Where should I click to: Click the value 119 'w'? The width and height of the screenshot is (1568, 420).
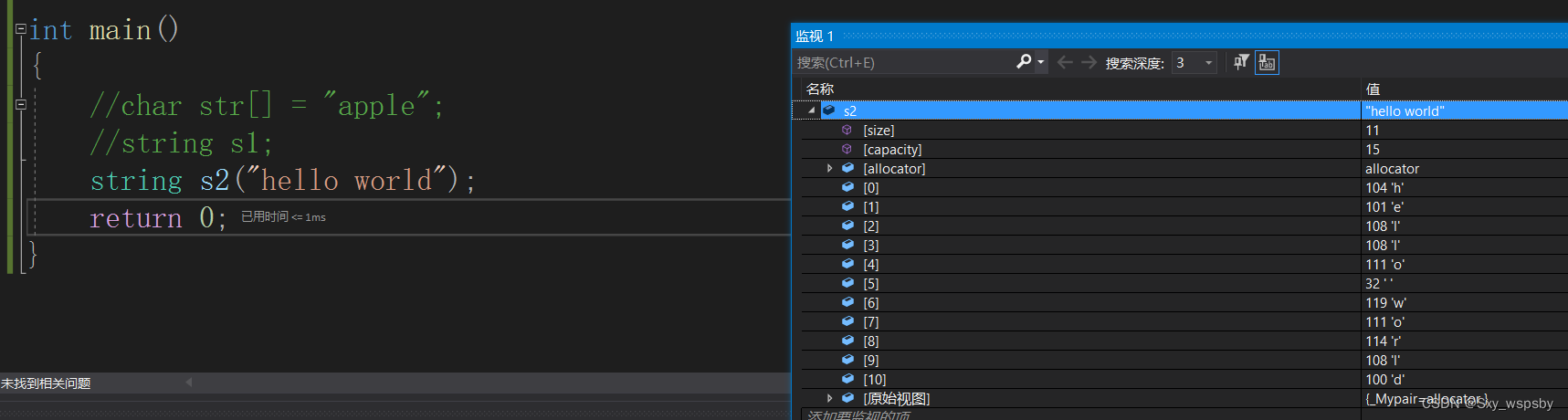[x=1386, y=303]
